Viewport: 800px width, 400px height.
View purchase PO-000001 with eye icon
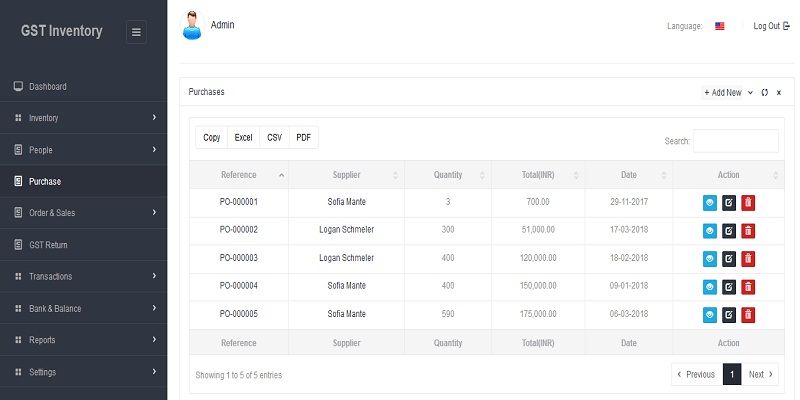click(x=710, y=202)
